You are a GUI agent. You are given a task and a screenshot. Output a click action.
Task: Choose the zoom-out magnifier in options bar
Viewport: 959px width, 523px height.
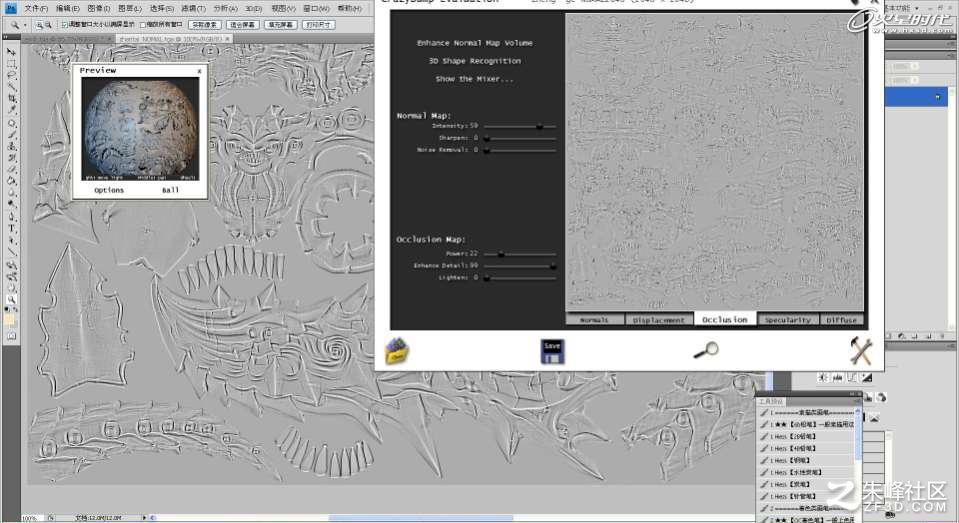pyautogui.click(x=48, y=25)
